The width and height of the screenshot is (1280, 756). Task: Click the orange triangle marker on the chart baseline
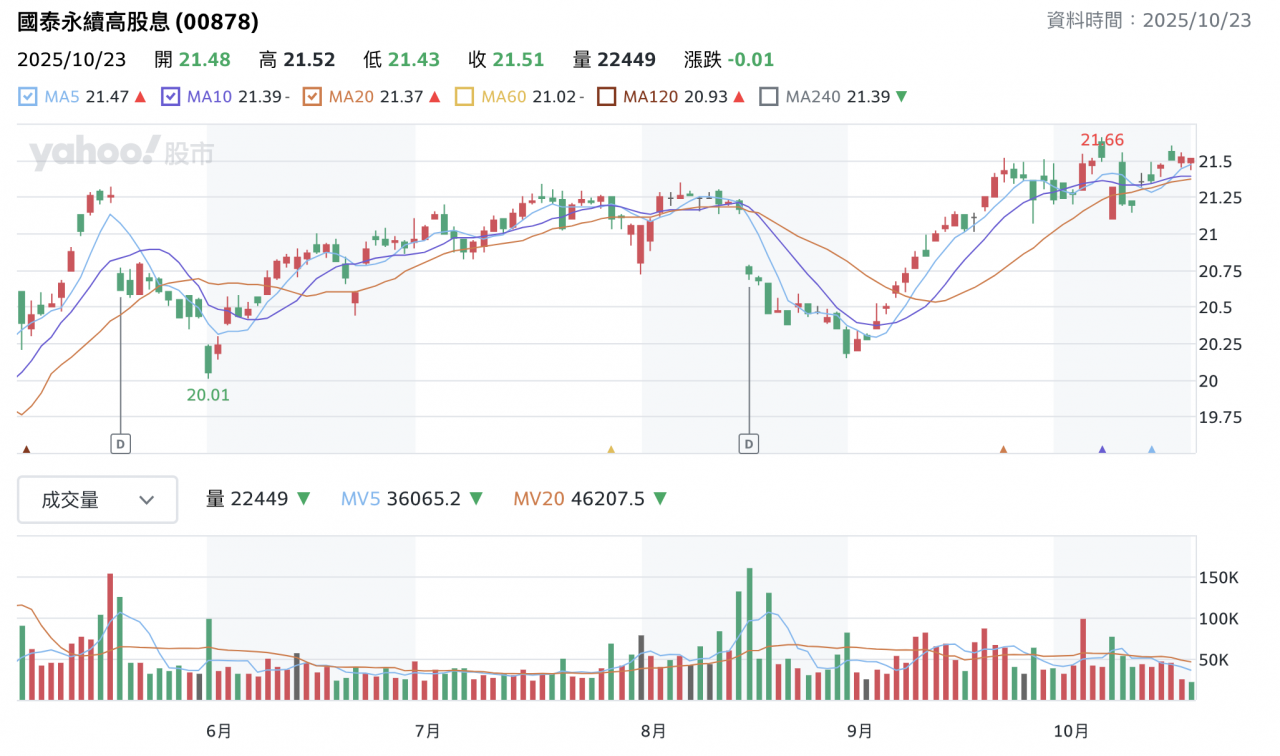tap(1003, 450)
